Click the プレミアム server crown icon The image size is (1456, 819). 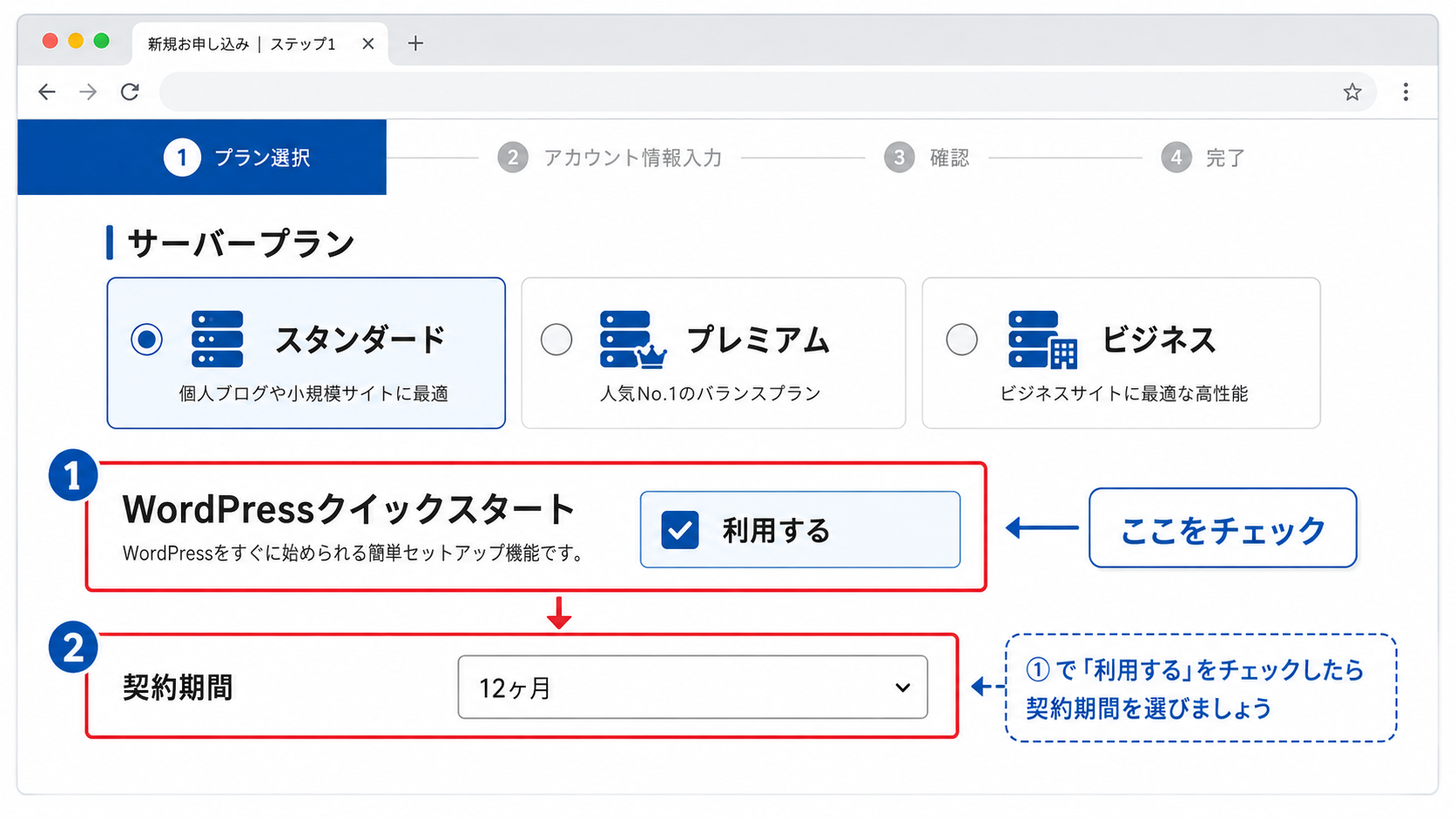[633, 339]
